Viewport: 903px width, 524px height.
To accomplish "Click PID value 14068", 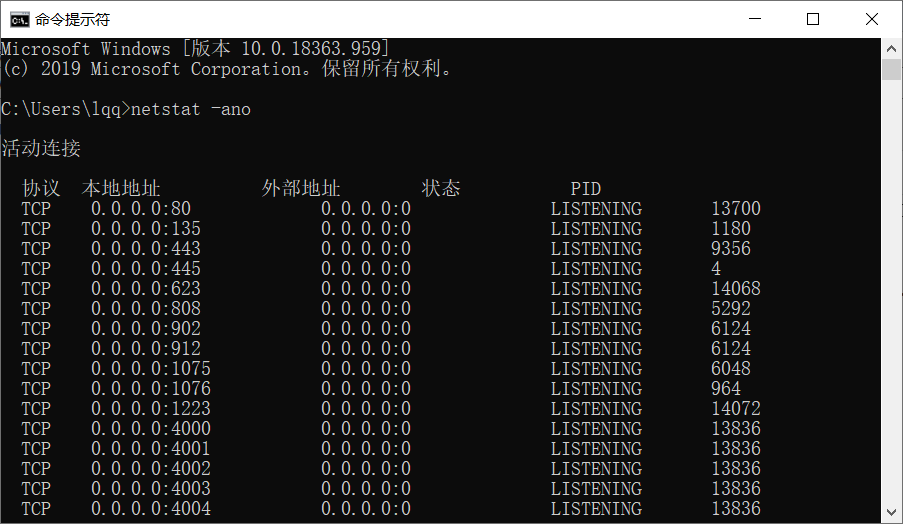I will (736, 288).
